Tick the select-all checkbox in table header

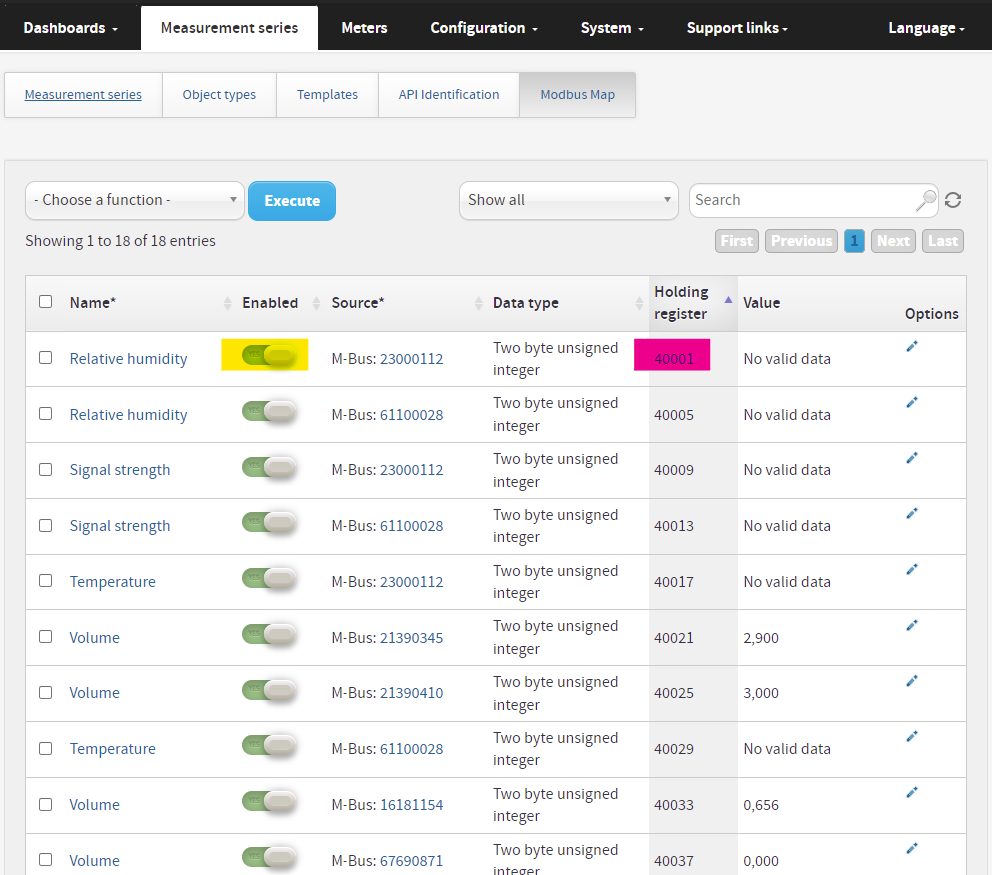46,301
